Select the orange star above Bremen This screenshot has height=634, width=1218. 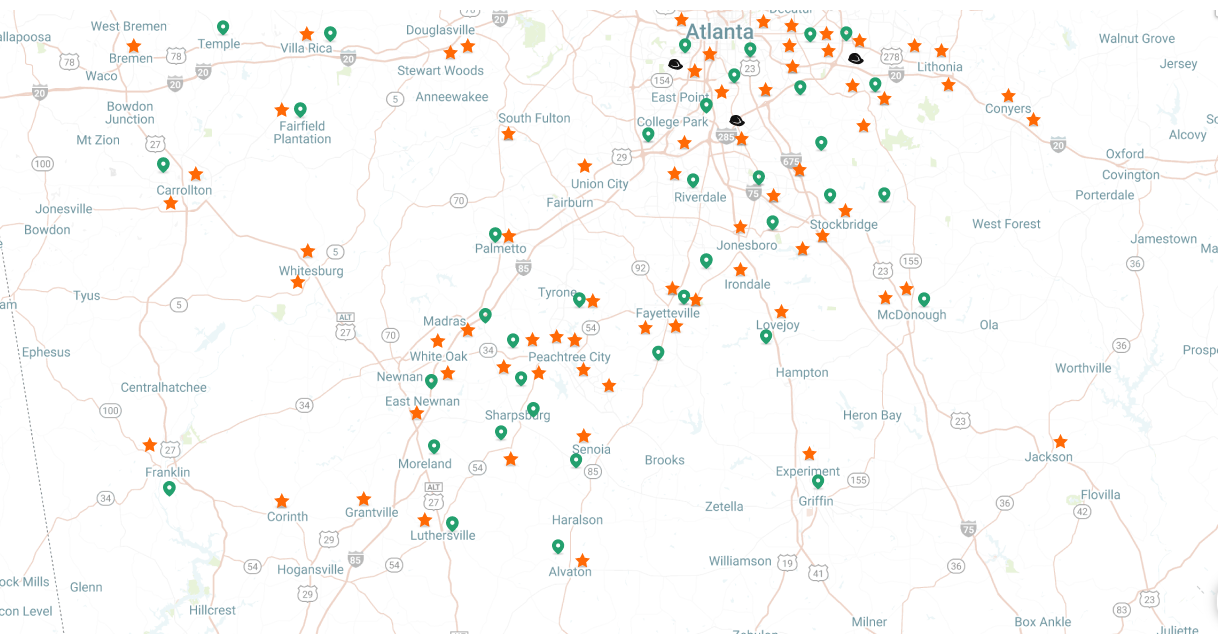tap(134, 46)
